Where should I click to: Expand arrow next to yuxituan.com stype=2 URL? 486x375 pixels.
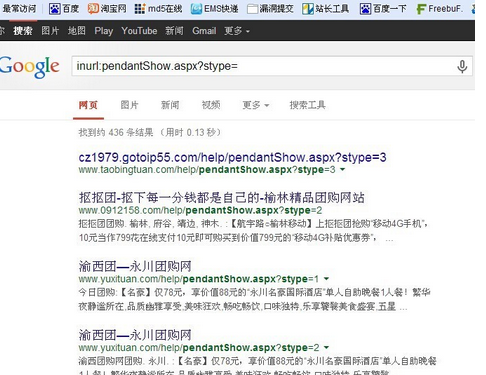click(326, 348)
